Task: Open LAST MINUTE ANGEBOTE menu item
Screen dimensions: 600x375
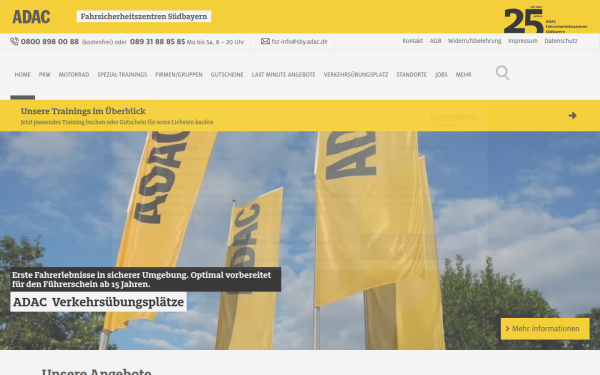Action: pyautogui.click(x=284, y=75)
